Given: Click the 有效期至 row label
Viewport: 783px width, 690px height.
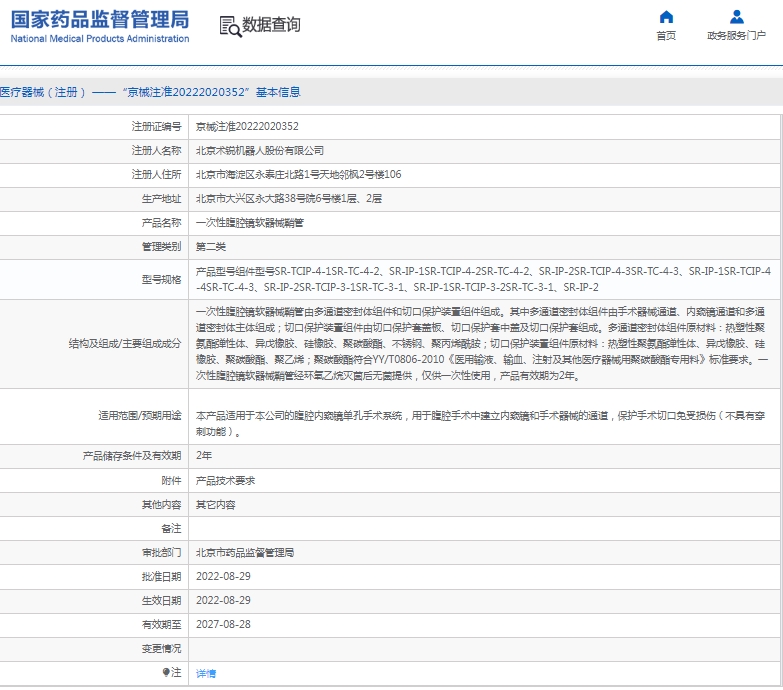Looking at the screenshot, I should click(x=161, y=624).
